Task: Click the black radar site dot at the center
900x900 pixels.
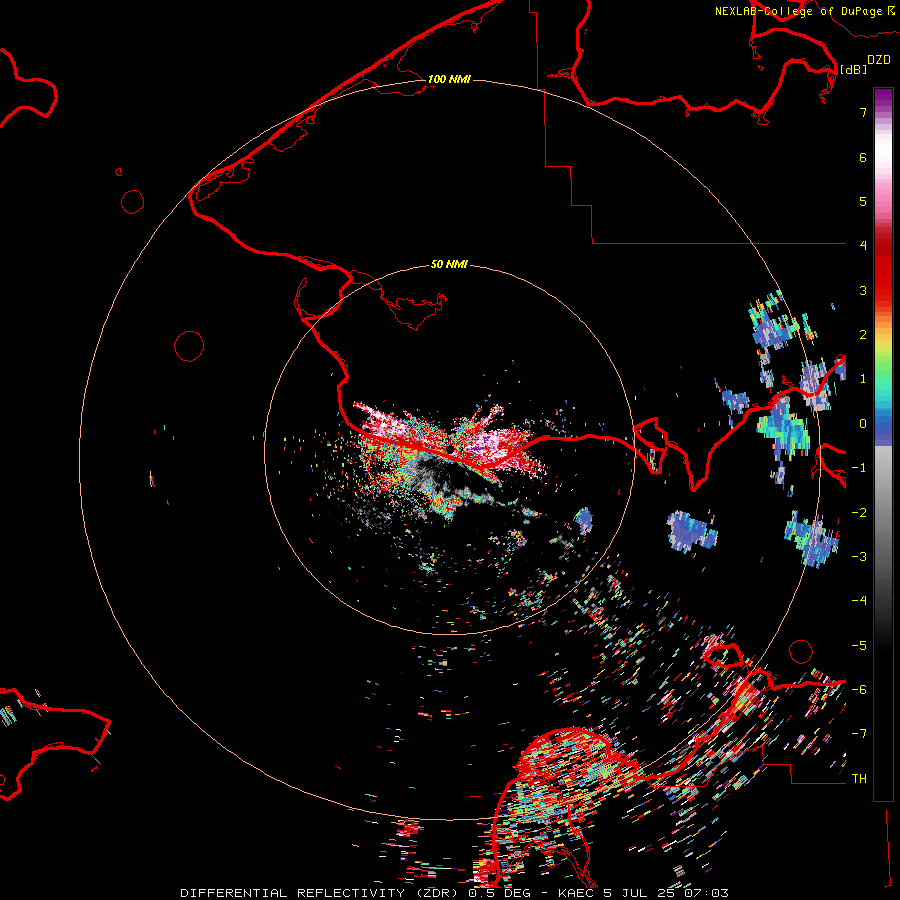Action: (451, 448)
